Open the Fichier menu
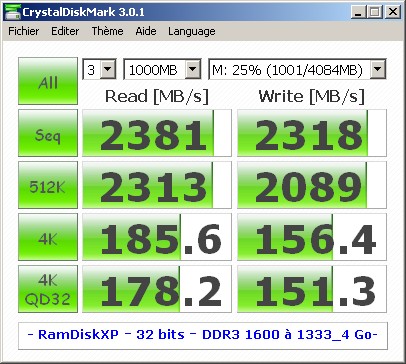 click(x=24, y=31)
